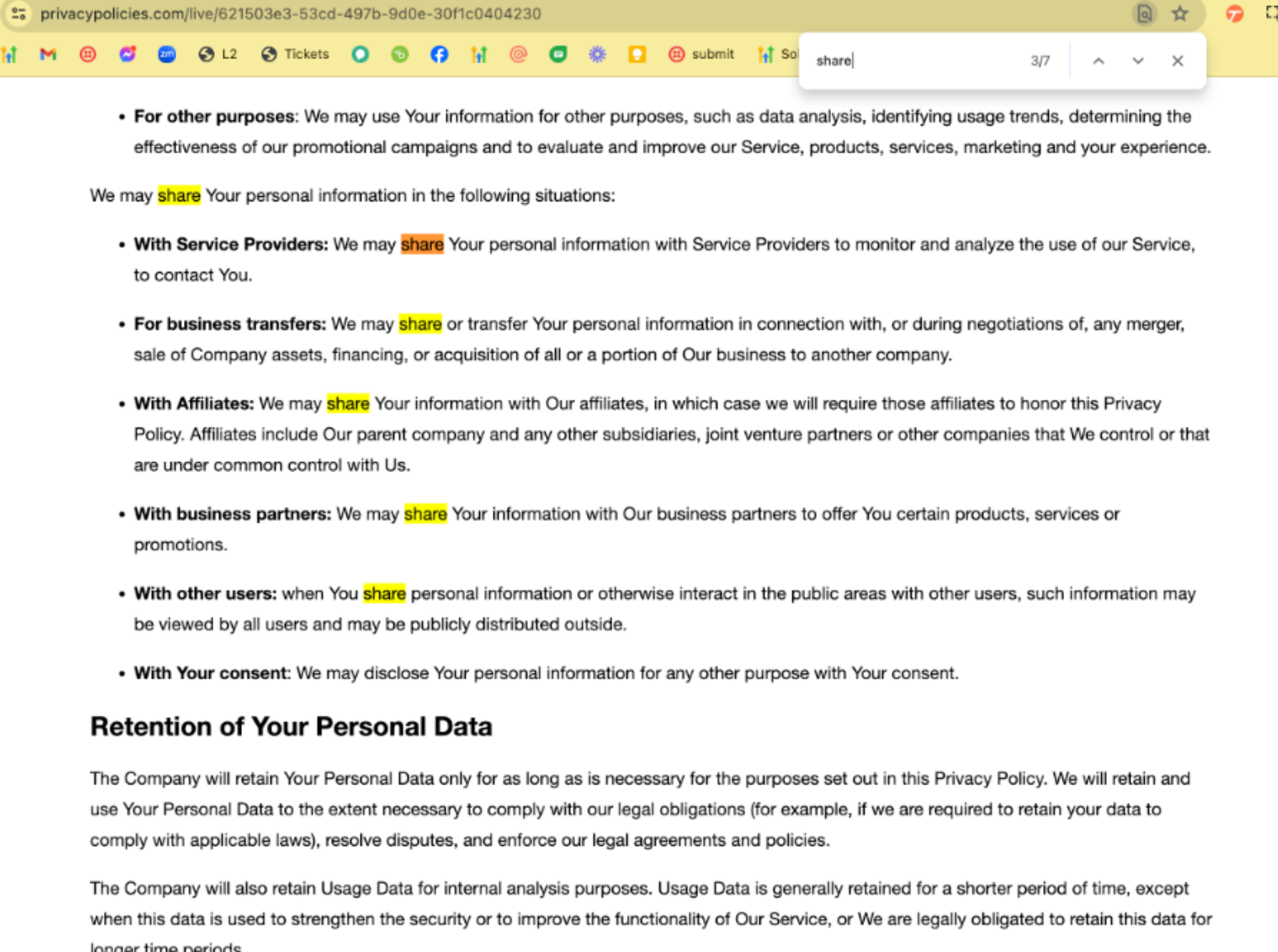Go to next find match
This screenshot has width=1278, height=952.
[1138, 61]
